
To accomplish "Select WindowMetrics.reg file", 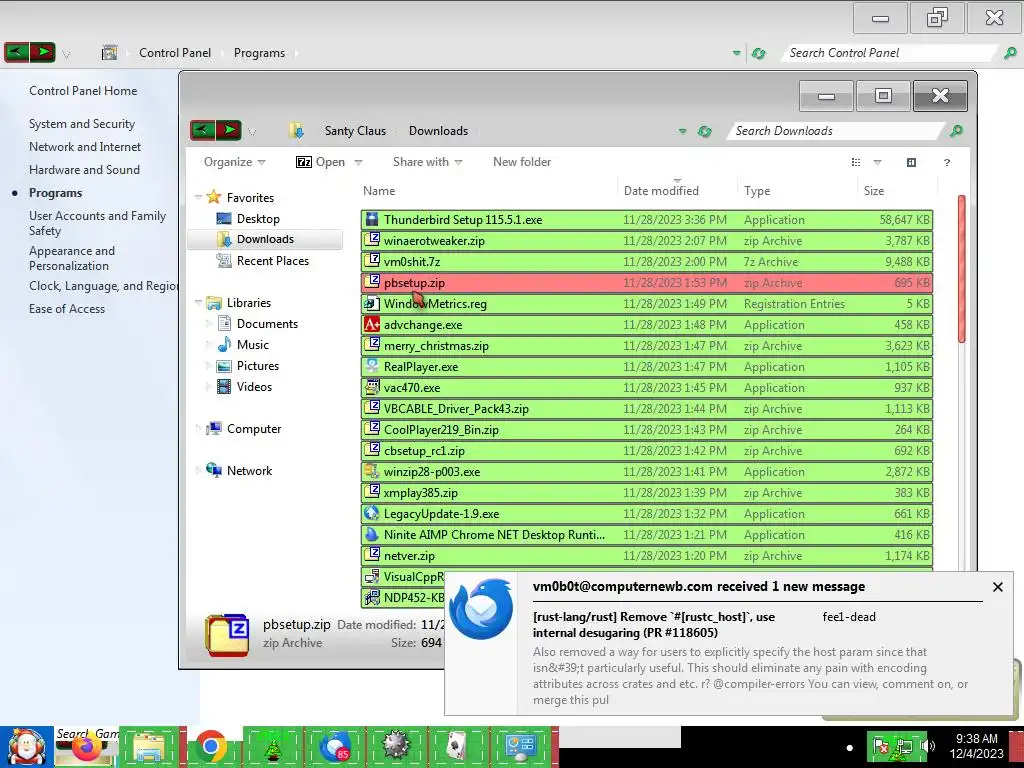I will (647, 304).
